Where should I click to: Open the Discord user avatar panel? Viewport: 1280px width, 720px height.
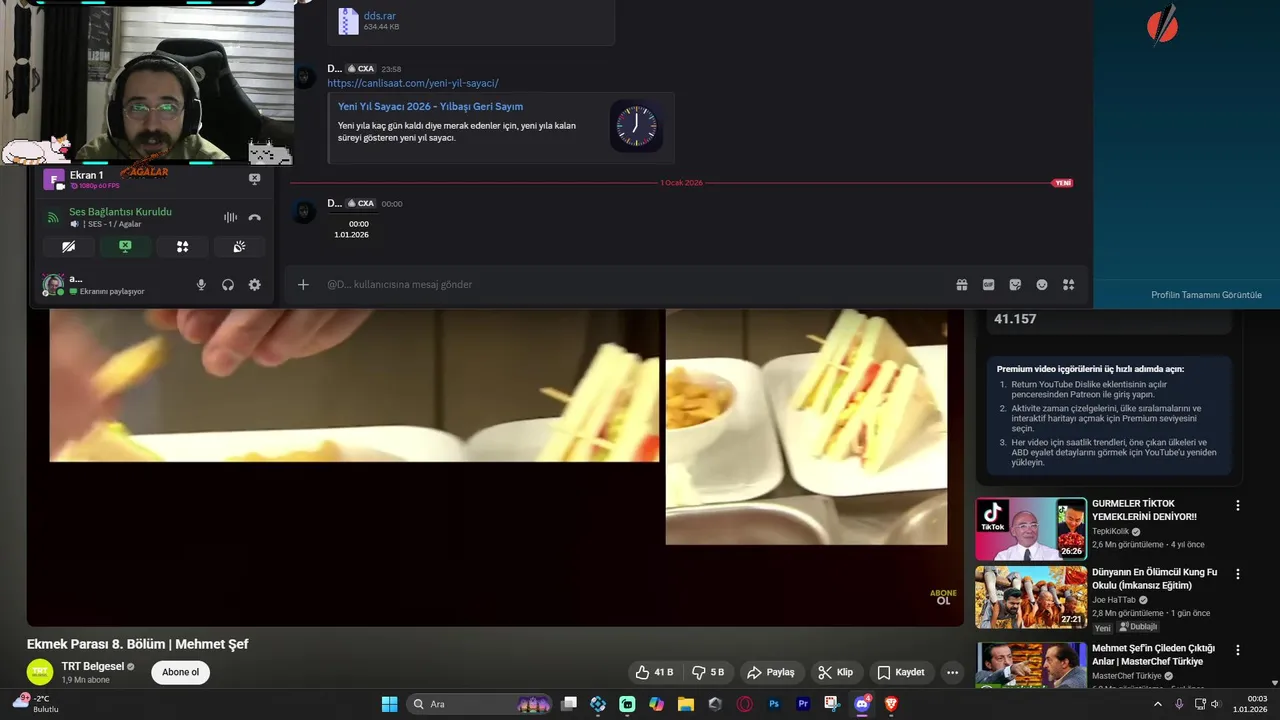pyautogui.click(x=53, y=285)
